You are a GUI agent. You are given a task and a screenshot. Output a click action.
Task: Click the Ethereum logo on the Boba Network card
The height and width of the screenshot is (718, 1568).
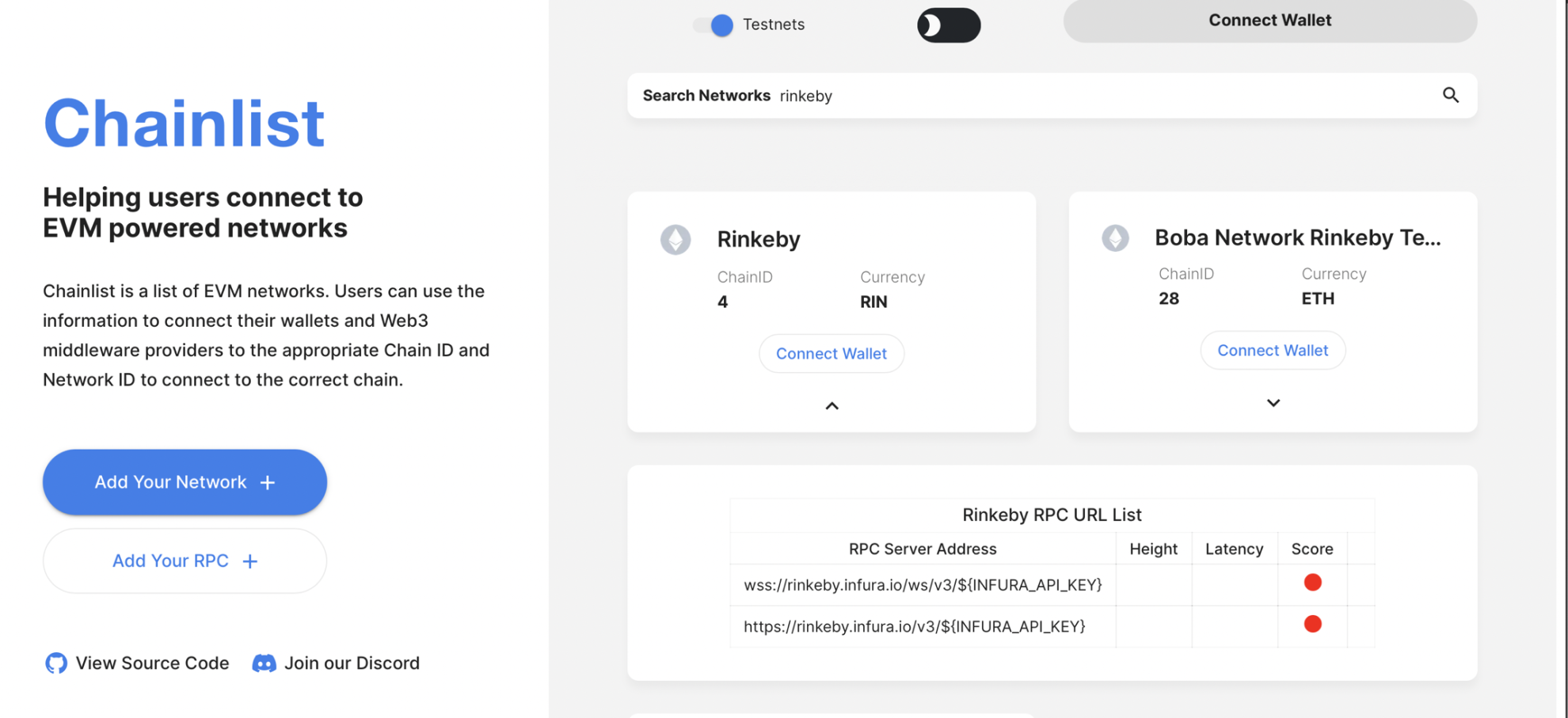click(1115, 237)
